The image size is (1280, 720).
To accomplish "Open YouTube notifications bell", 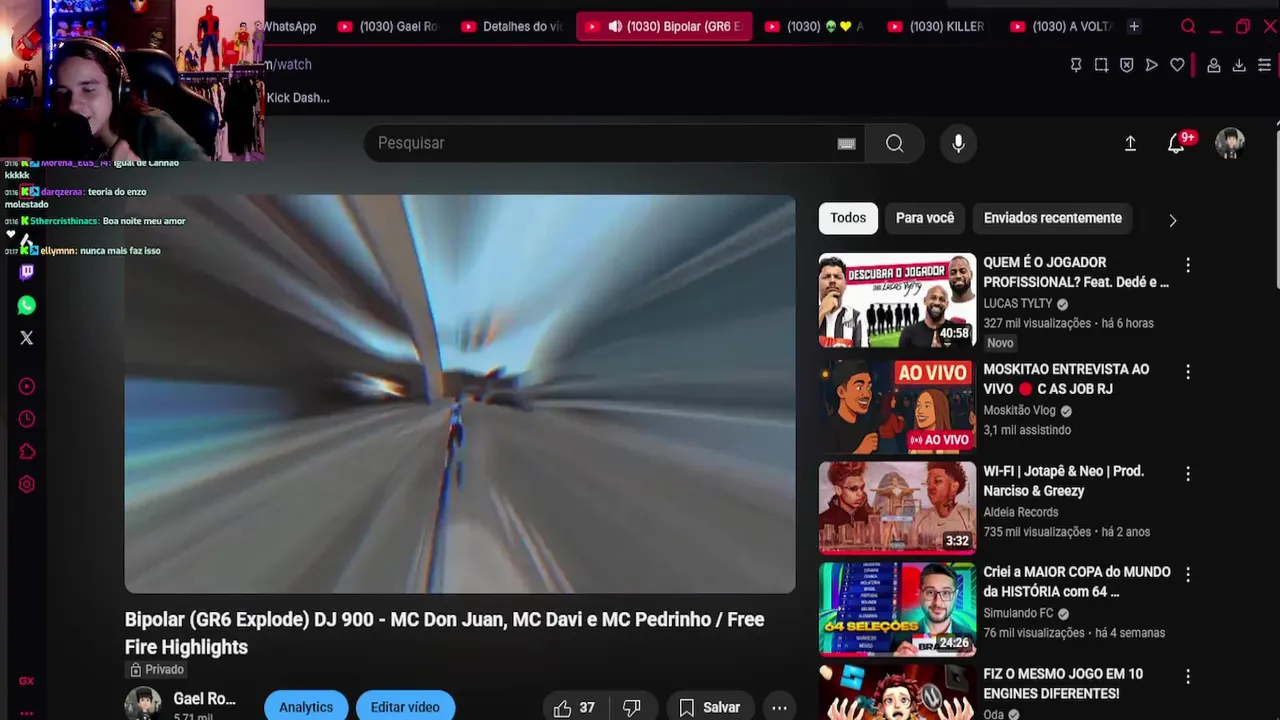I will tap(1176, 144).
